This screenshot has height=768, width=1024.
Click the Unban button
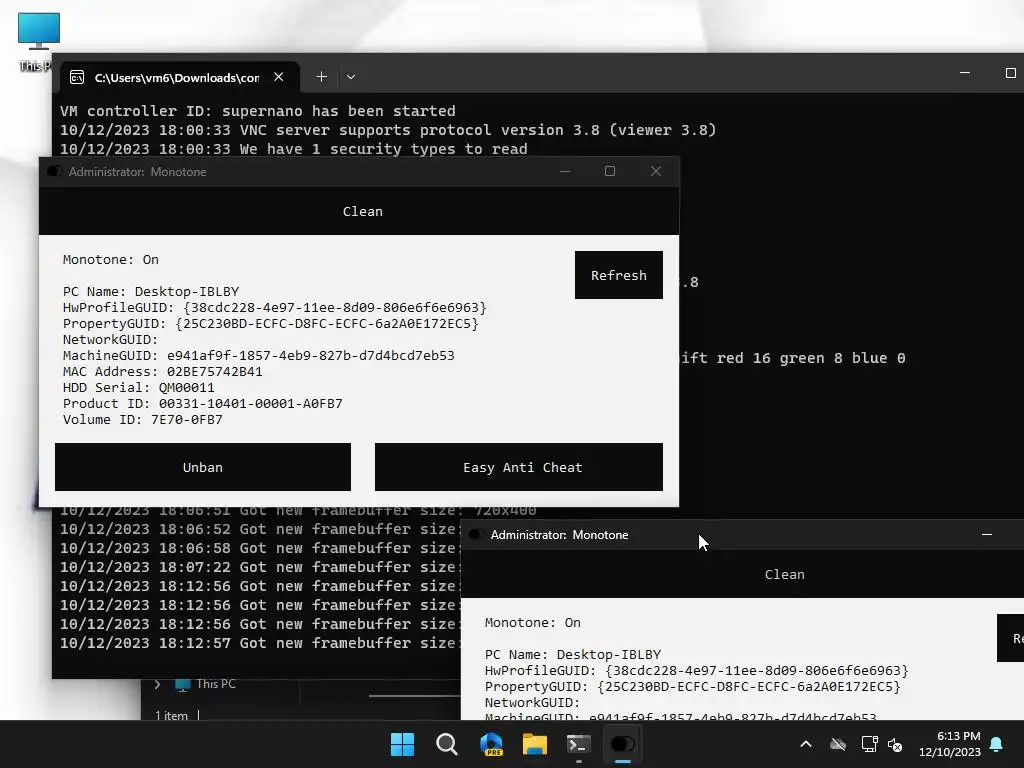coord(202,467)
